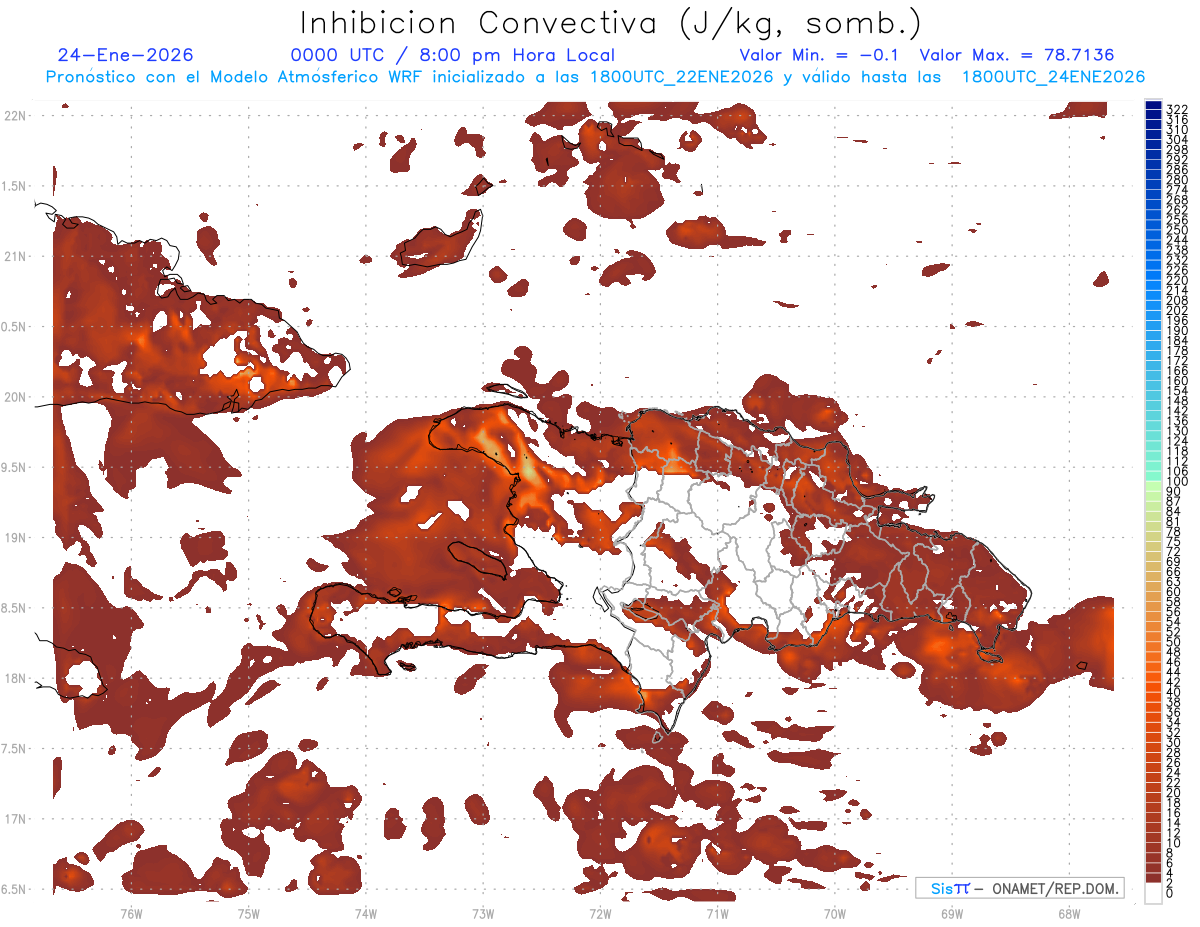Click the "76W" longitude label

pos(131,913)
